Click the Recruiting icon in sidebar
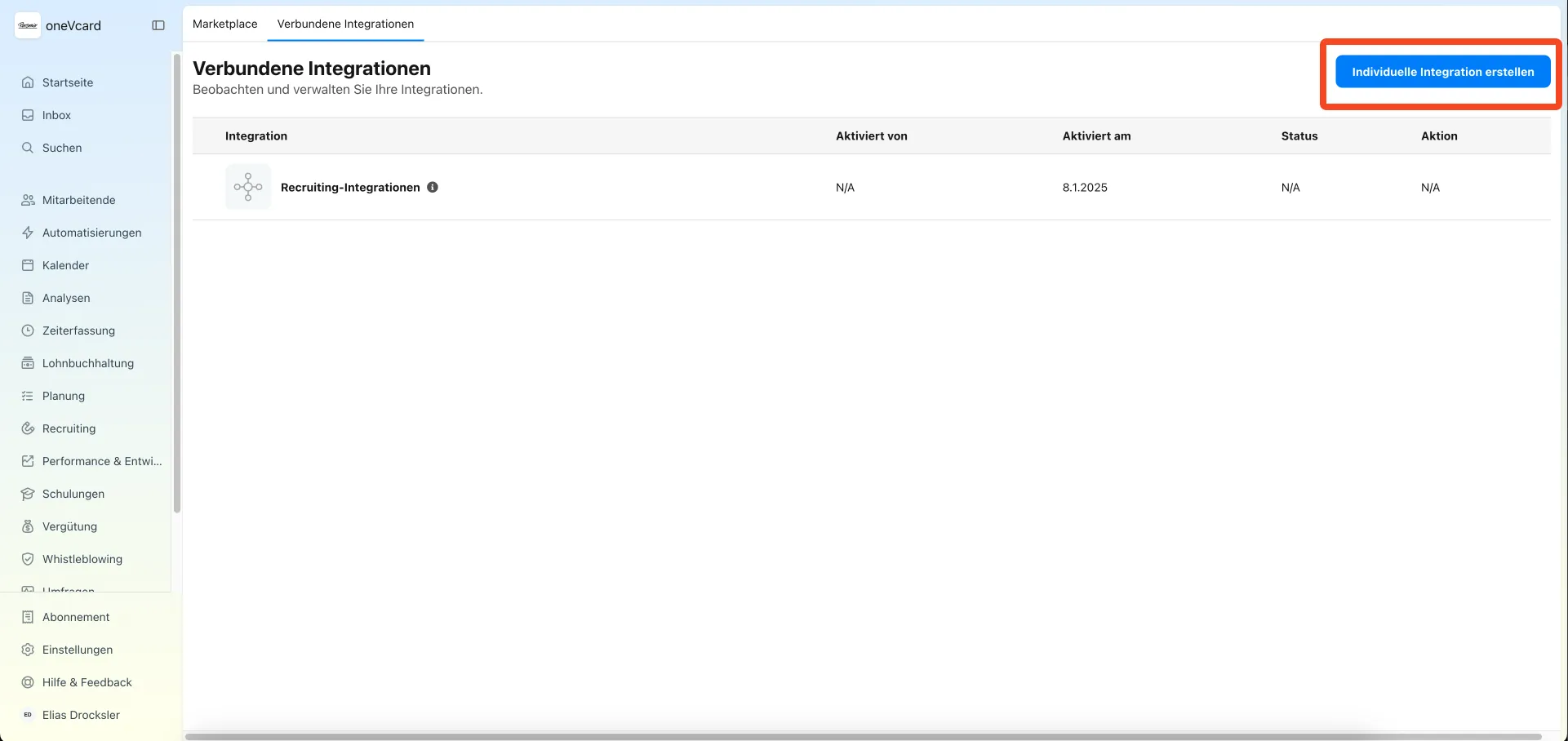1568x741 pixels. pyautogui.click(x=28, y=428)
